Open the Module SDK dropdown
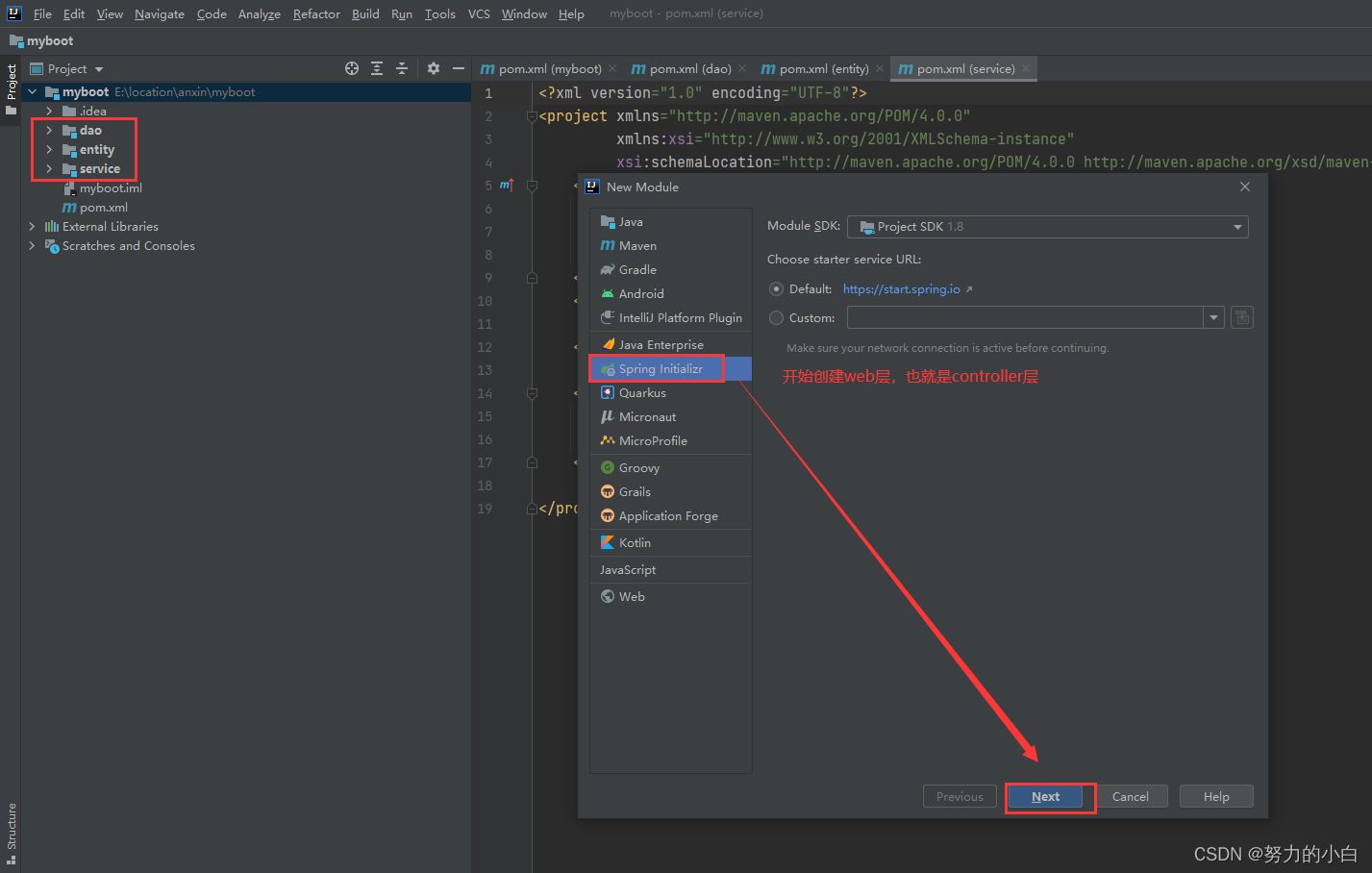 point(1048,227)
